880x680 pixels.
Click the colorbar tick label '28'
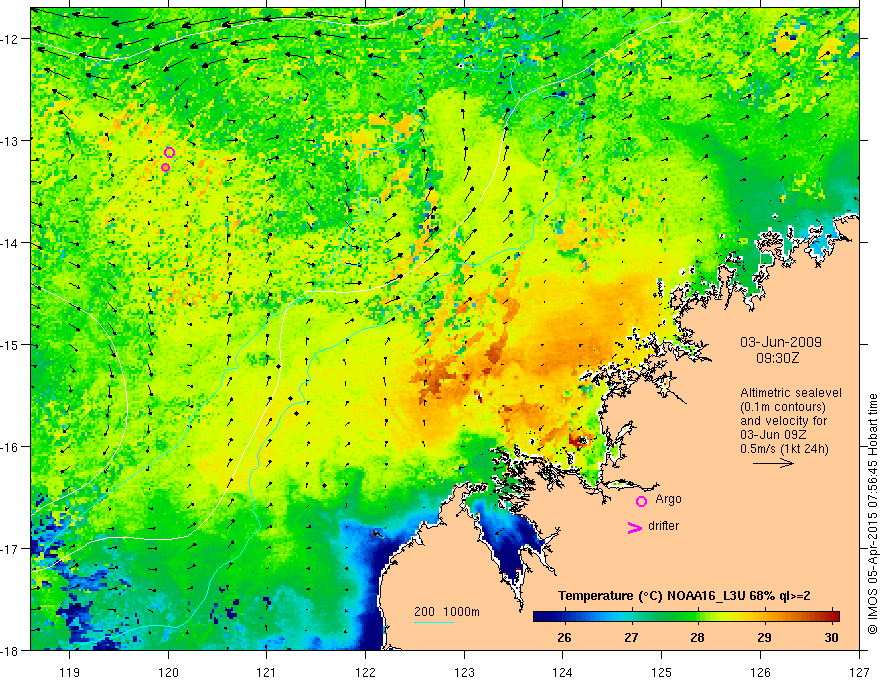click(x=698, y=637)
